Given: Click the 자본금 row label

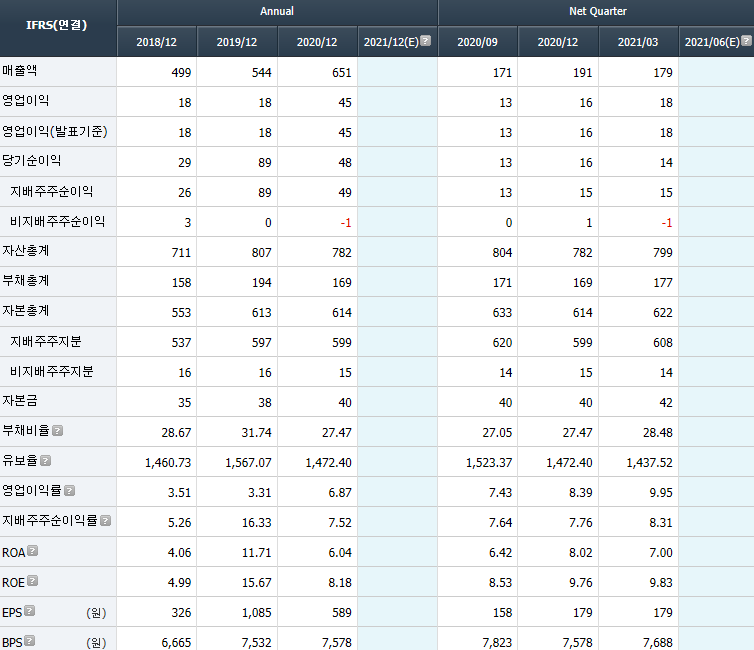Looking at the screenshot, I should coord(20,401).
